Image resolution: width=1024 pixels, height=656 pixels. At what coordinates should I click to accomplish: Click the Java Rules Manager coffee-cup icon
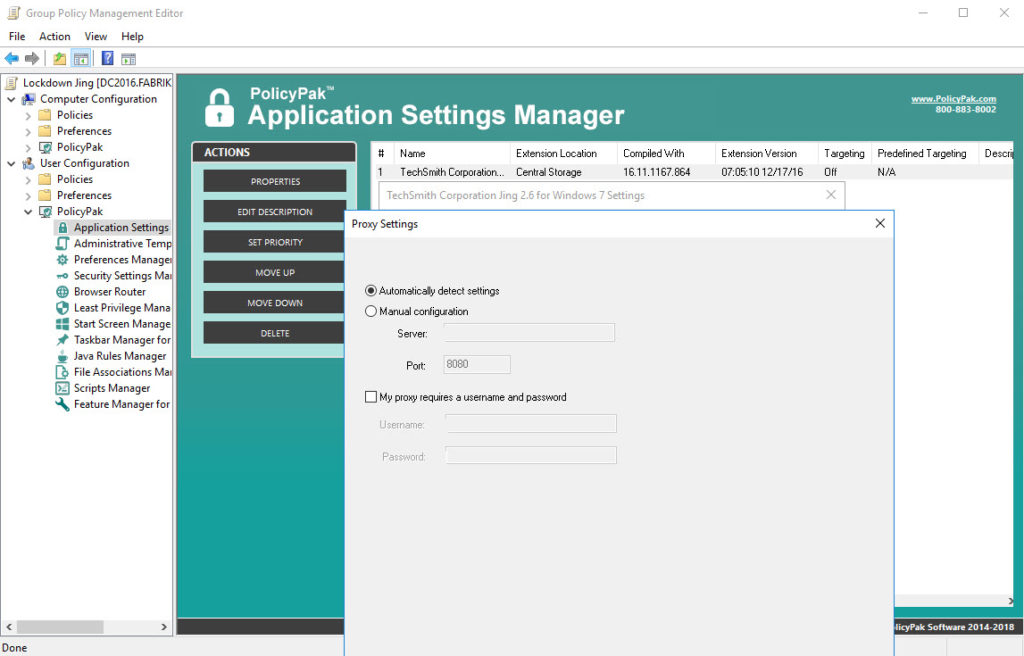[x=63, y=356]
